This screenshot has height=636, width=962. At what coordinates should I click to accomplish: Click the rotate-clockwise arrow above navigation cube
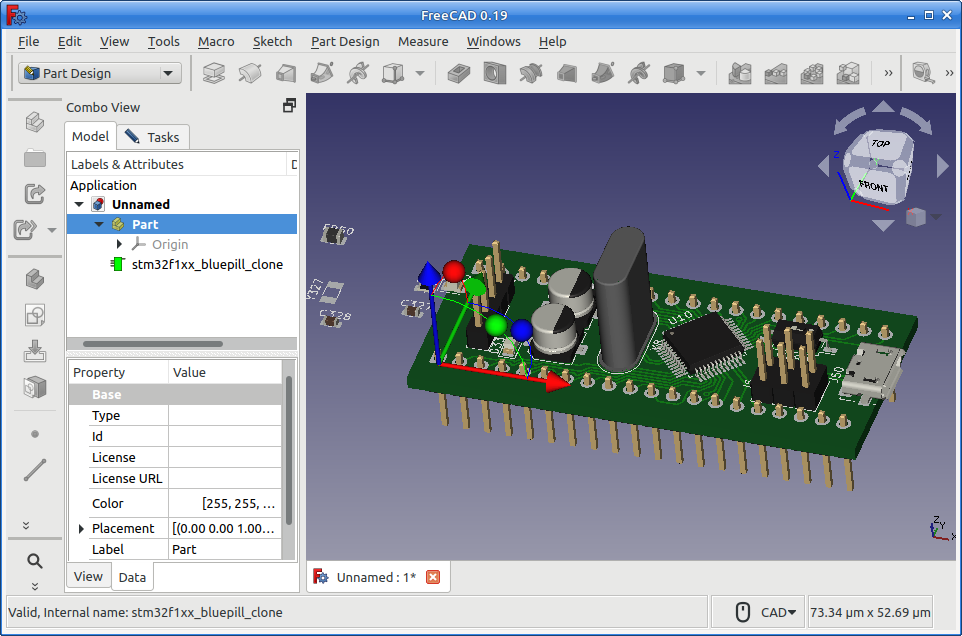(x=917, y=120)
